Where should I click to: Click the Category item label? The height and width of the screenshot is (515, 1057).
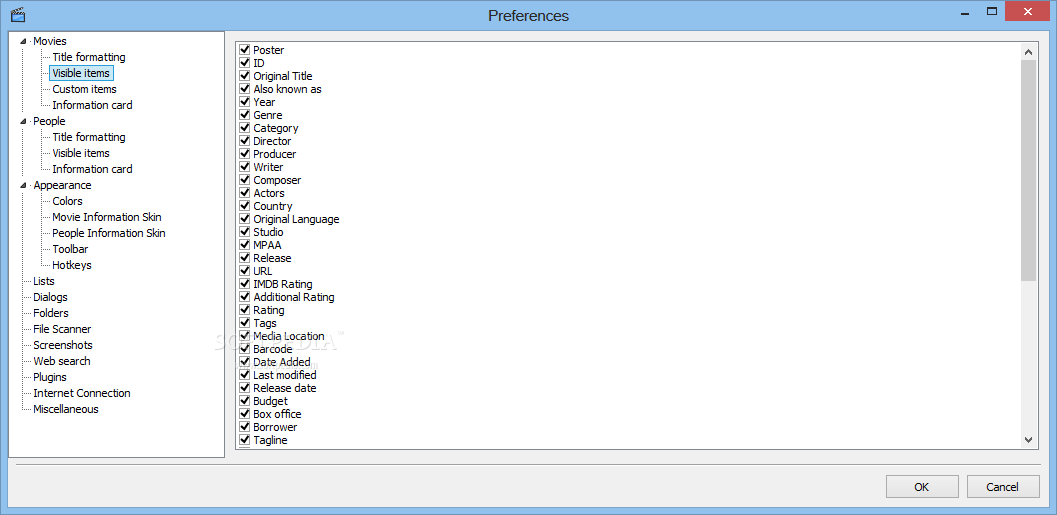click(276, 128)
